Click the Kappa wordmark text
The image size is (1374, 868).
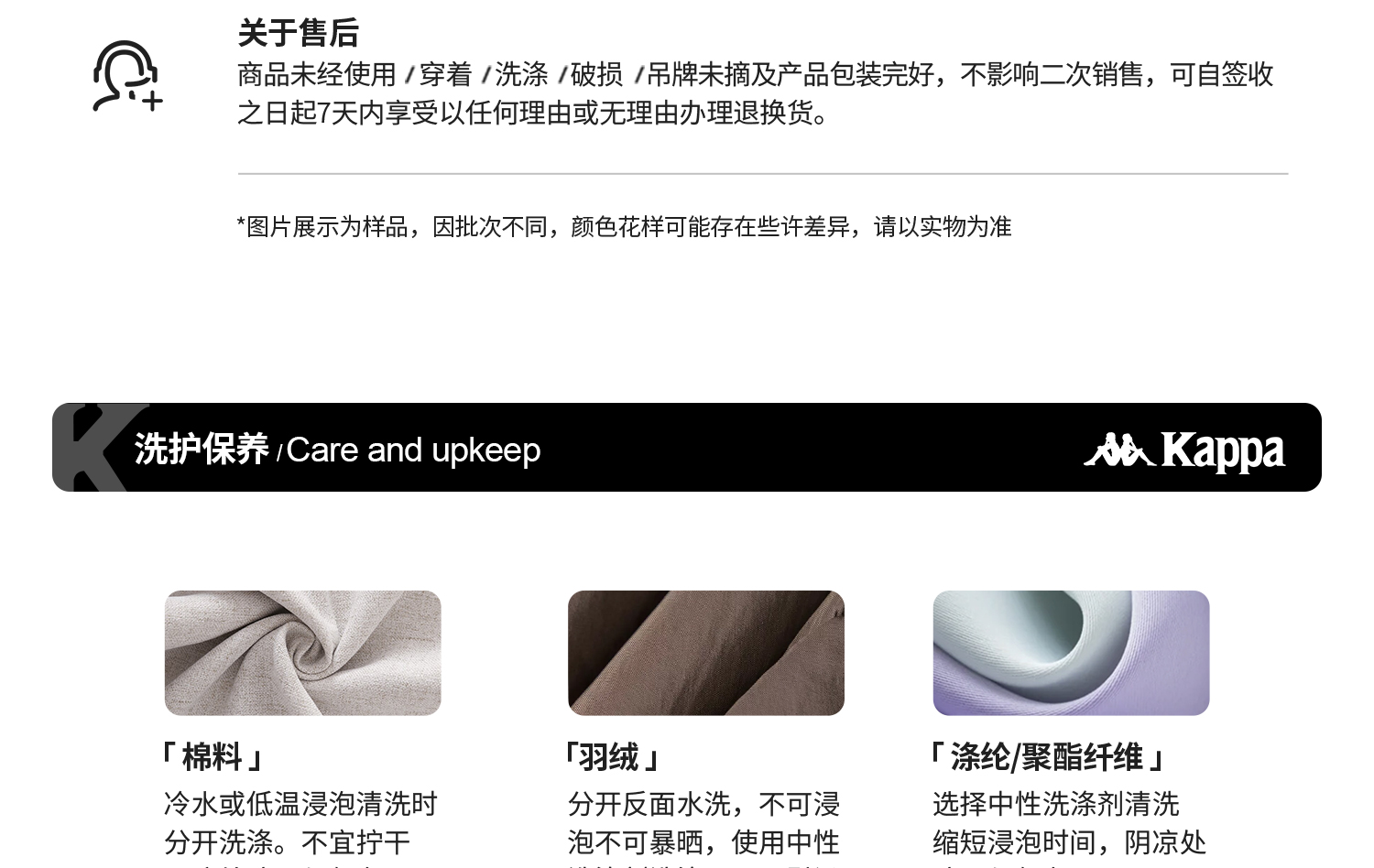pos(1223,450)
